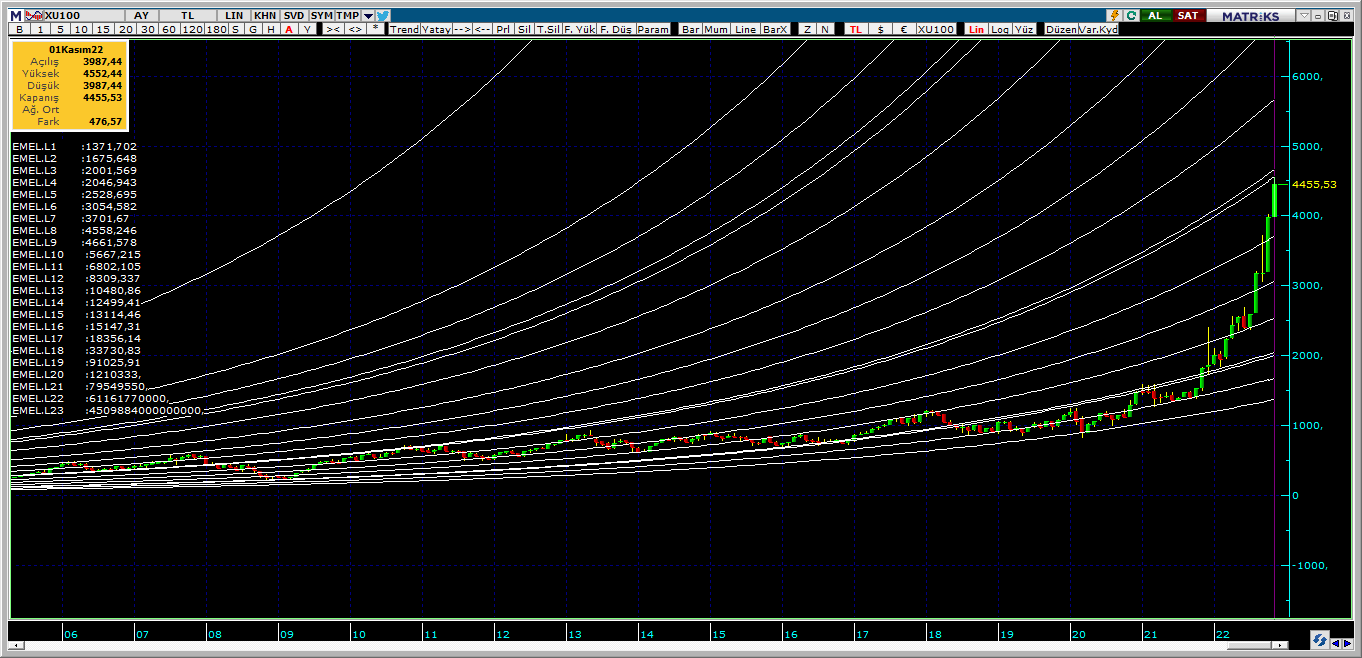Click the Var.Kyd save default button

pyautogui.click(x=1099, y=29)
